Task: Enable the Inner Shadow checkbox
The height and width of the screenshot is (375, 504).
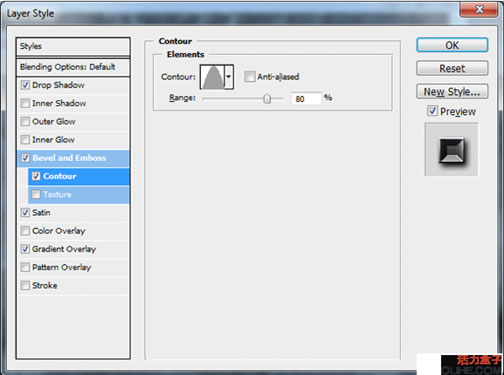Action: tap(25, 103)
